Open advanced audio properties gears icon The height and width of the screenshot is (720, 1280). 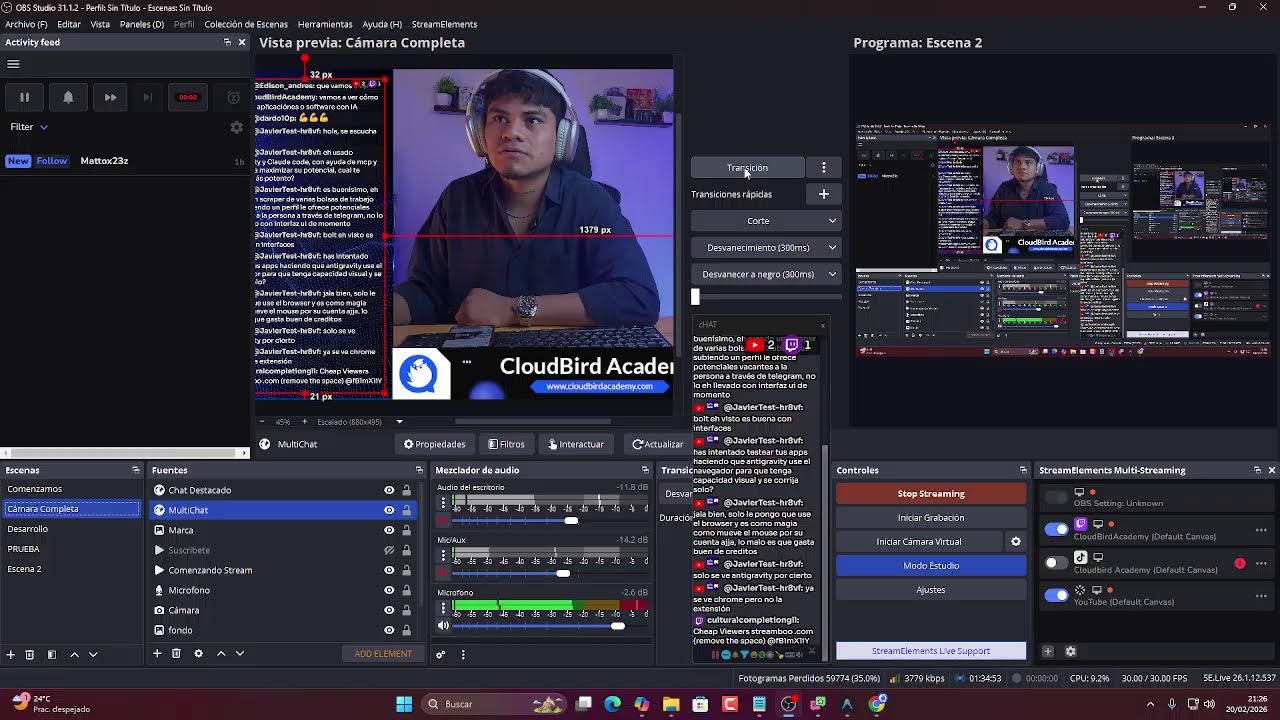pos(440,655)
